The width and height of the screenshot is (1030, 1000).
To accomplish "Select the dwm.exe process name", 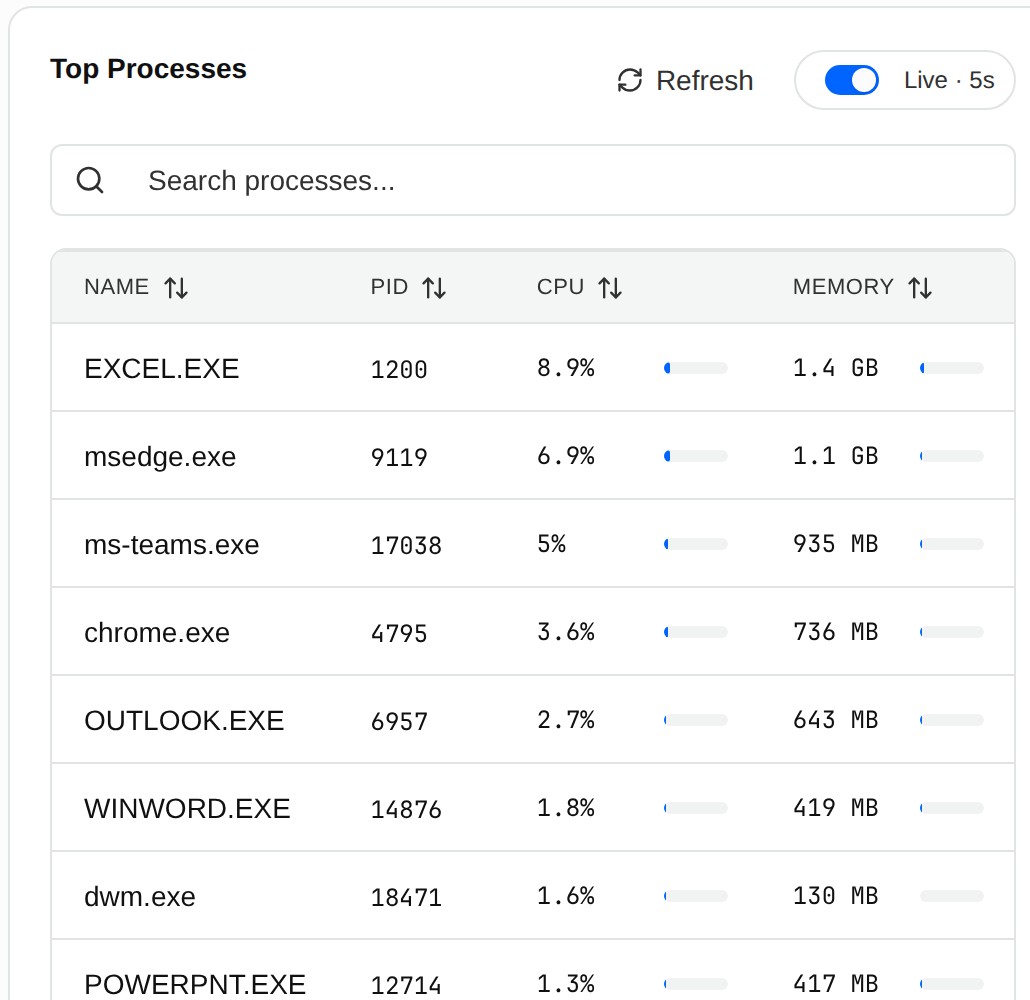I will (x=140, y=897).
